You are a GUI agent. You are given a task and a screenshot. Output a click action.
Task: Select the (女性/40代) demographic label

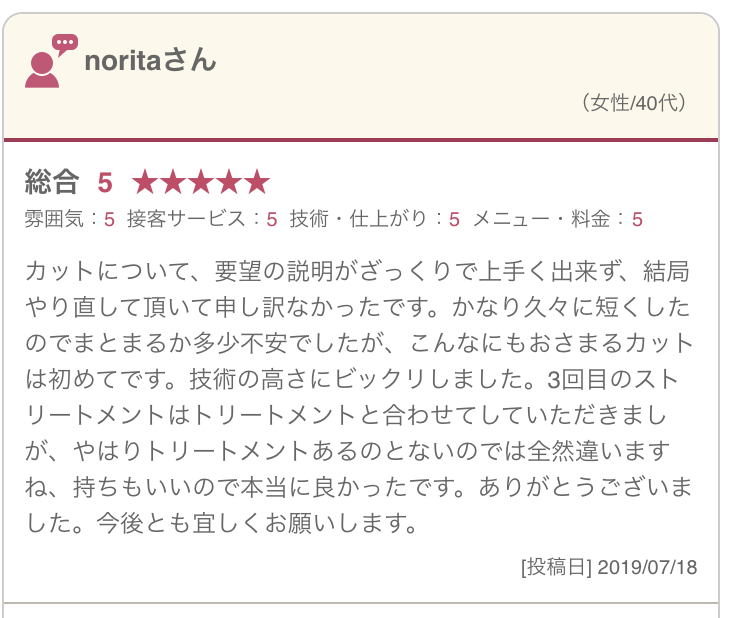(634, 103)
